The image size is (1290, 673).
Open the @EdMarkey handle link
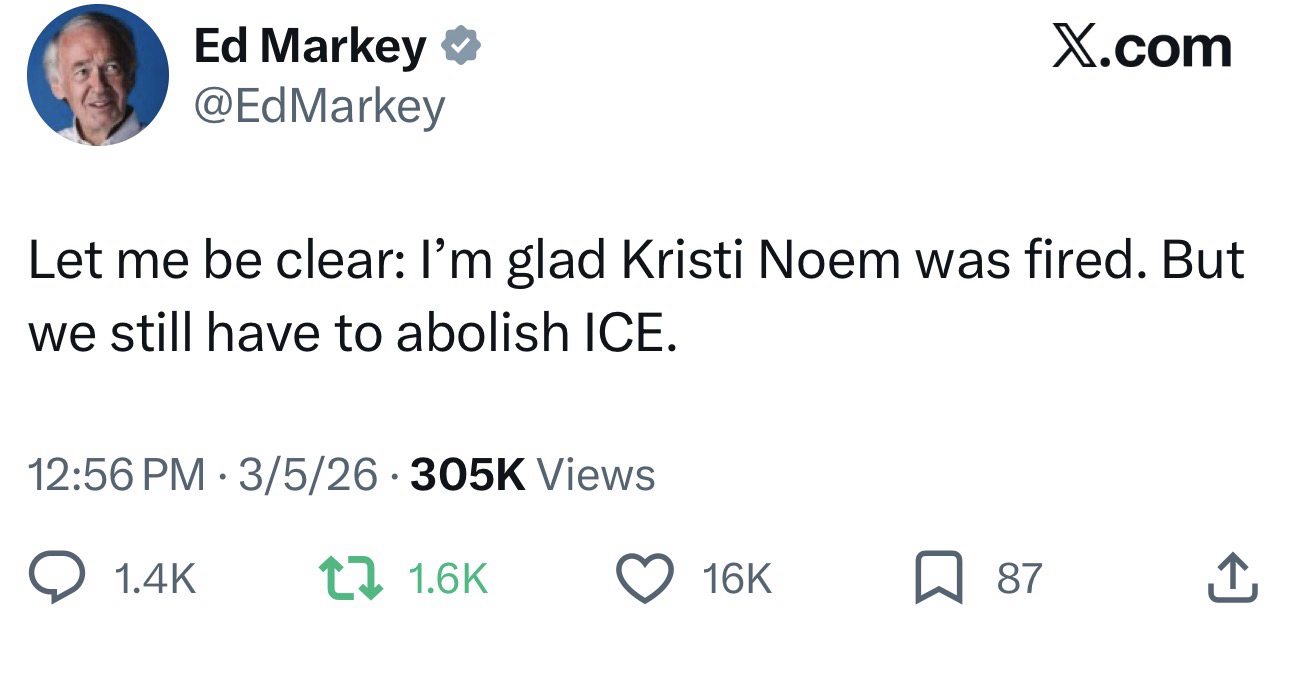point(318,106)
